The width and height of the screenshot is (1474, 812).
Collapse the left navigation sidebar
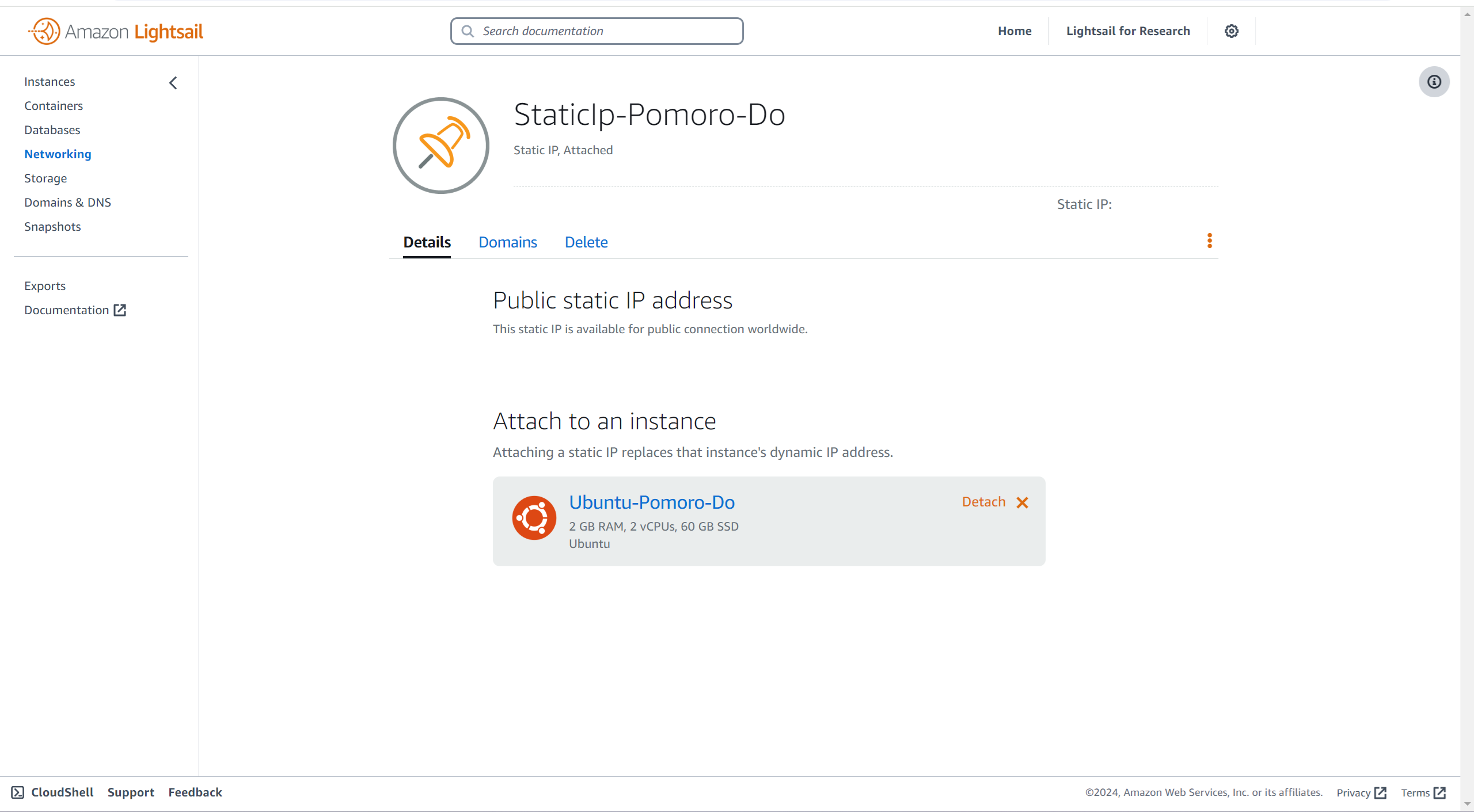[x=173, y=83]
